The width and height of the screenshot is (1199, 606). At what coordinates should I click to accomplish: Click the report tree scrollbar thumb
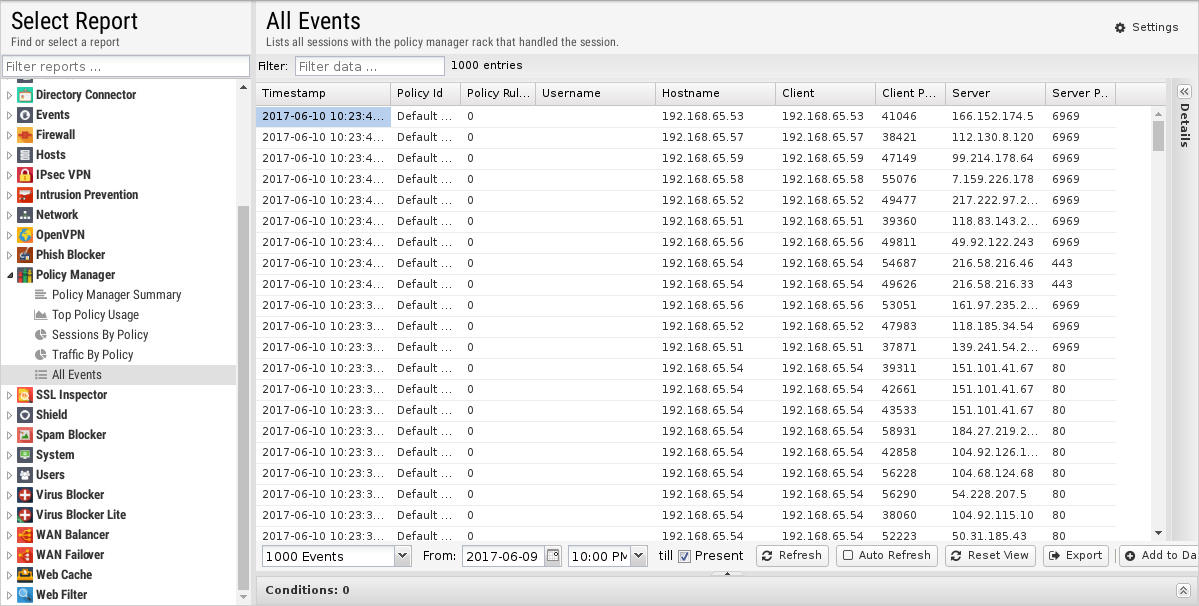(x=243, y=397)
